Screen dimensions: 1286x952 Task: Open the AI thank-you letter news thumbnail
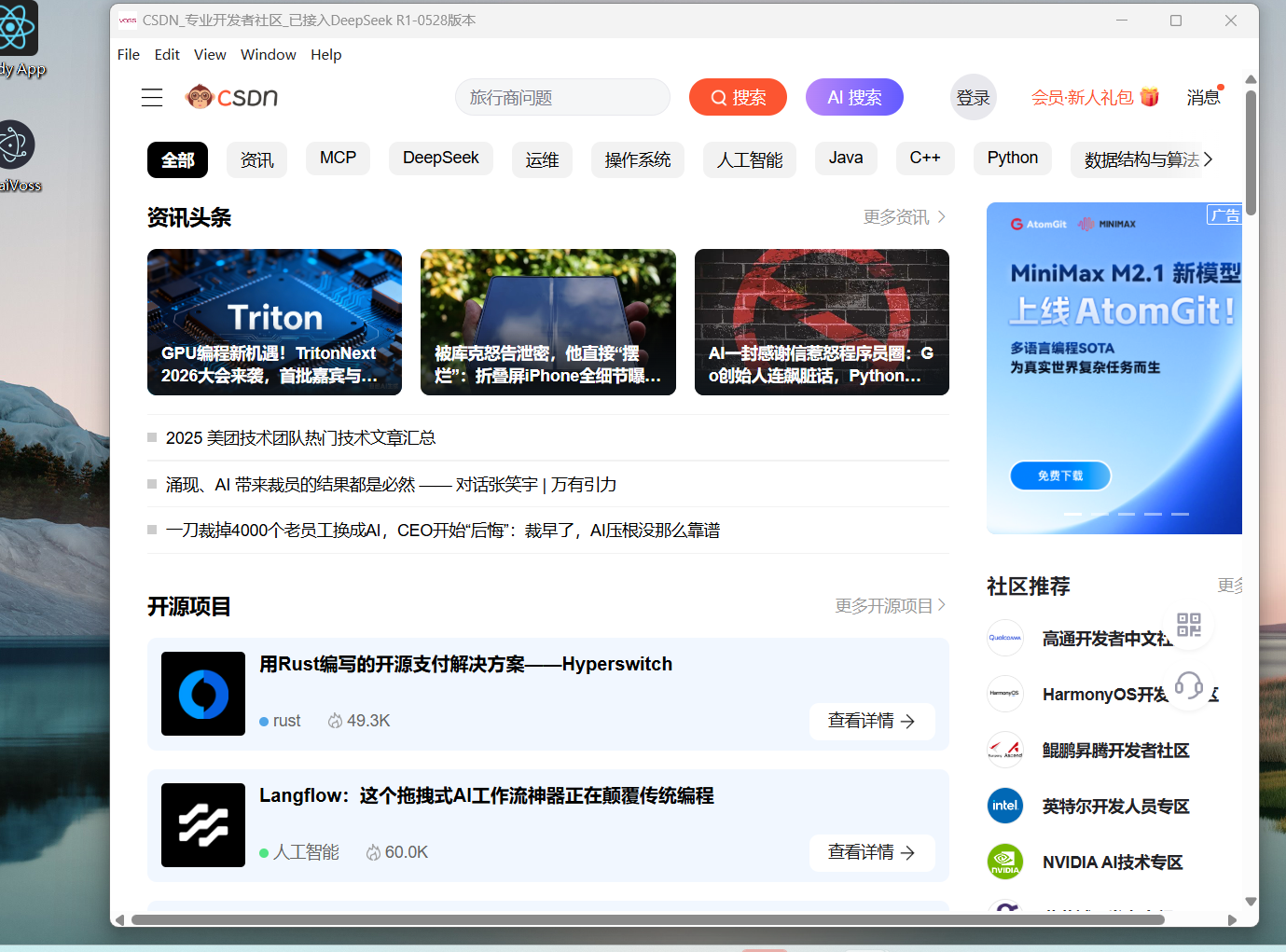[x=822, y=322]
